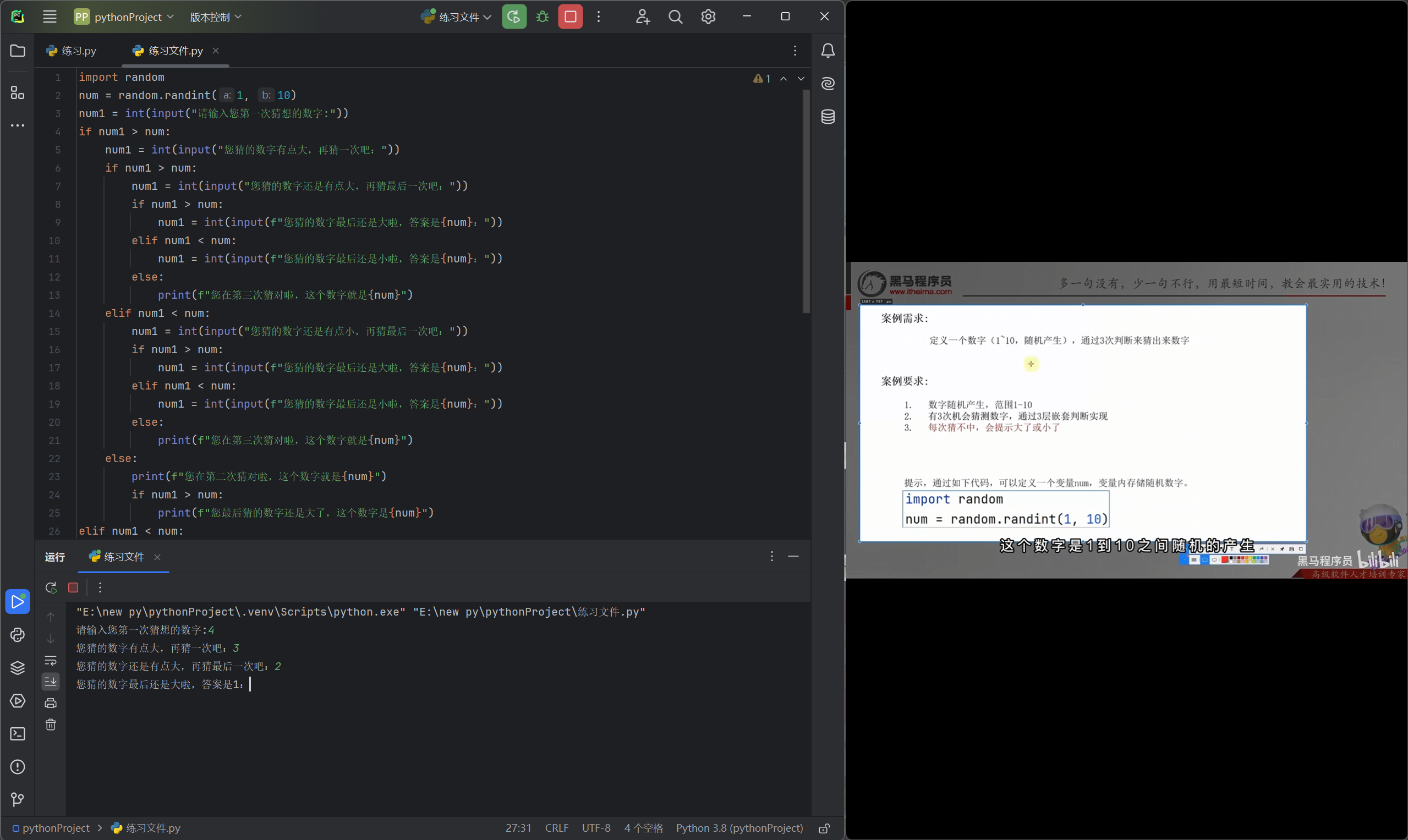Image resolution: width=1408 pixels, height=840 pixels.
Task: Open the Database tool window
Action: coord(828,117)
